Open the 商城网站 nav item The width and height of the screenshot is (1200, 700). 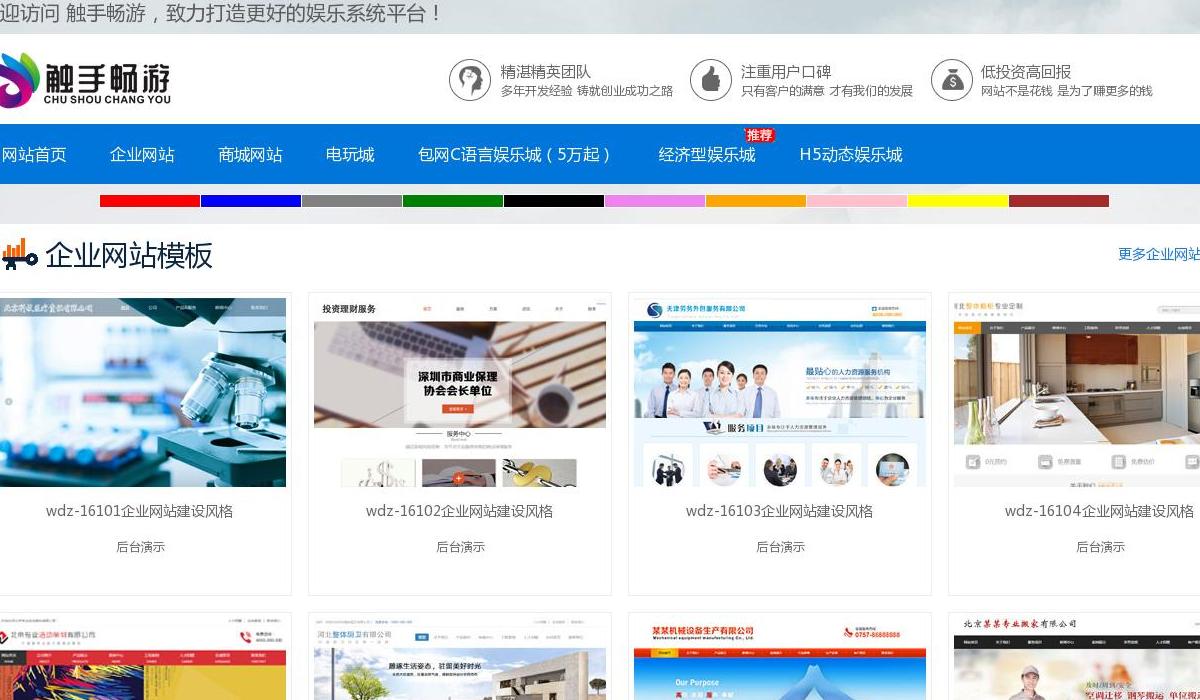click(250, 155)
